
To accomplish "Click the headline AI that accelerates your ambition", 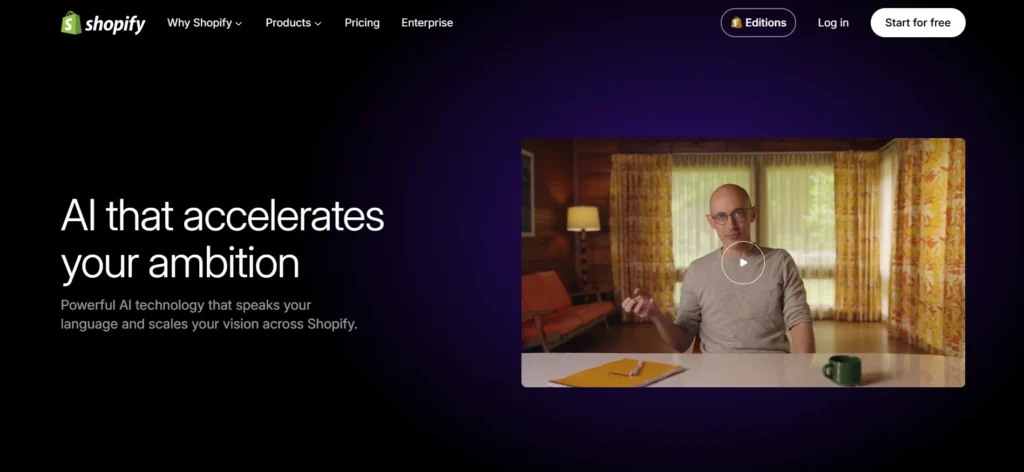I will click(223, 239).
